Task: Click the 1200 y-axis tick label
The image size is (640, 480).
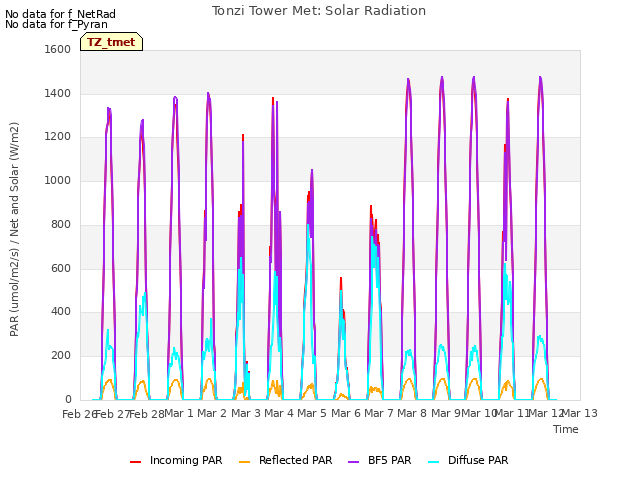Action: pos(58,137)
